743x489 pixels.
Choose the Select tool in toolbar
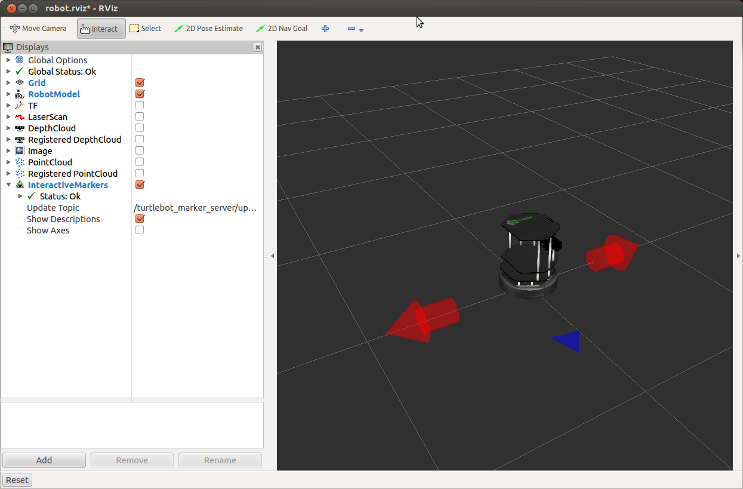pos(145,28)
